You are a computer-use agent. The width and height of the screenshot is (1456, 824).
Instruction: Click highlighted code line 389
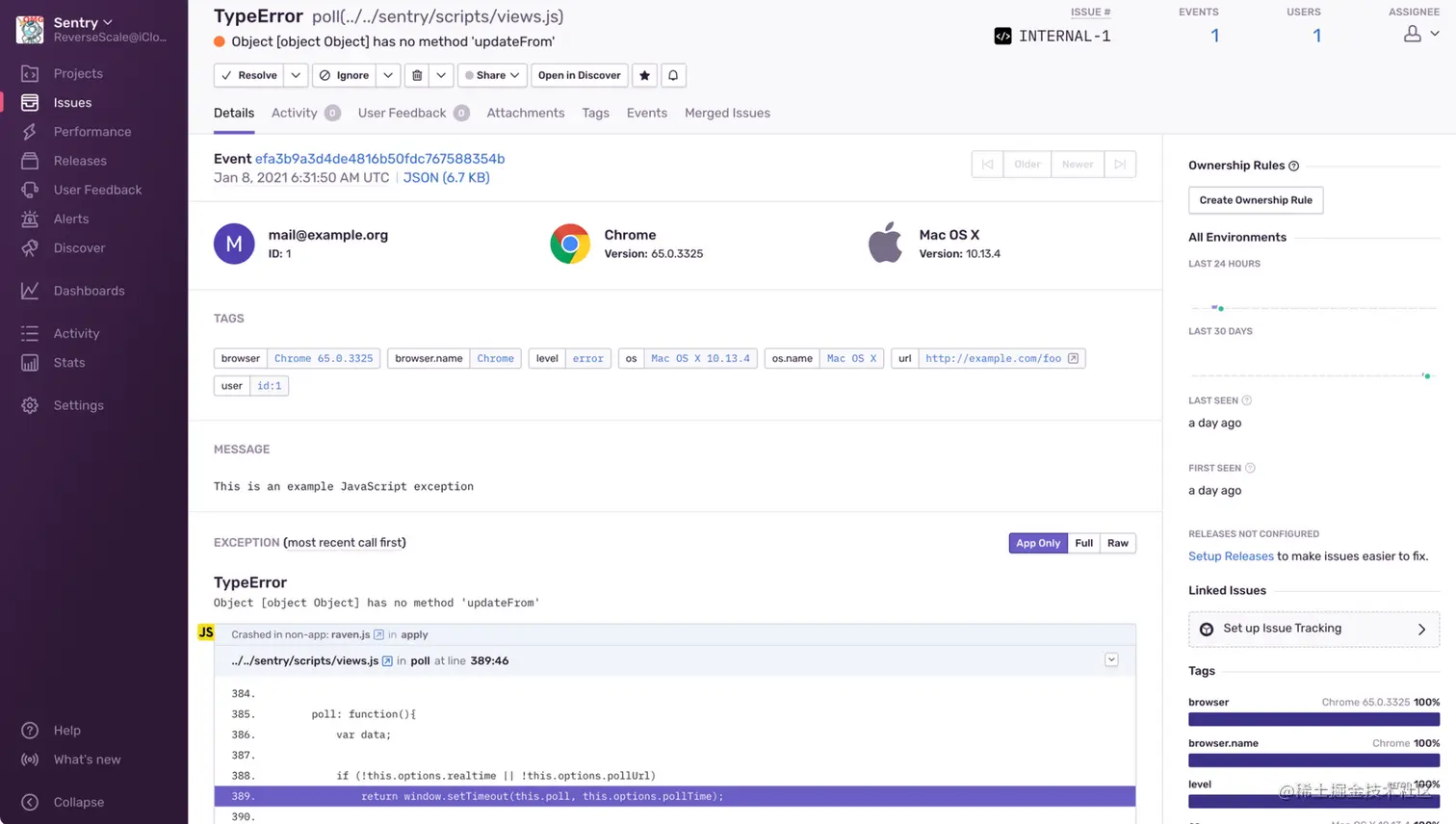tap(675, 796)
